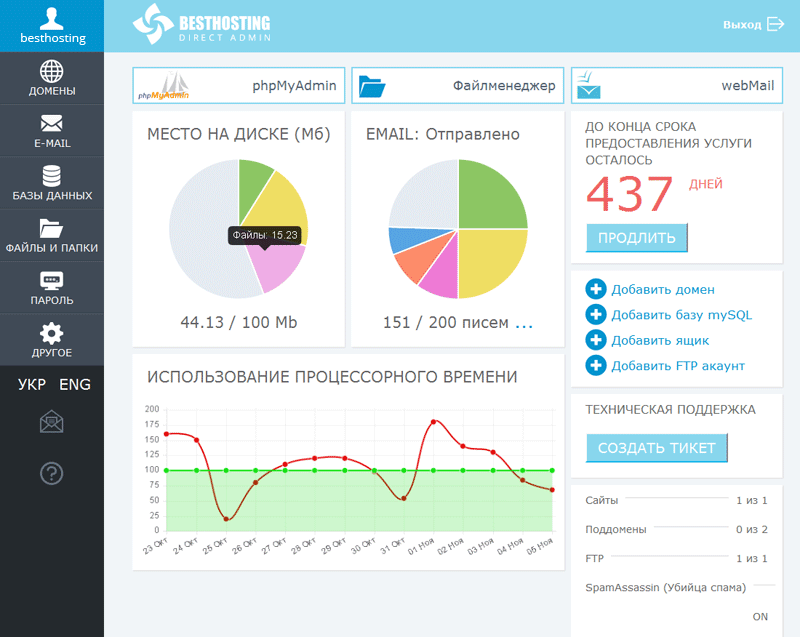Click the Добавить FTP акаунт link
The image size is (800, 637).
click(678, 366)
